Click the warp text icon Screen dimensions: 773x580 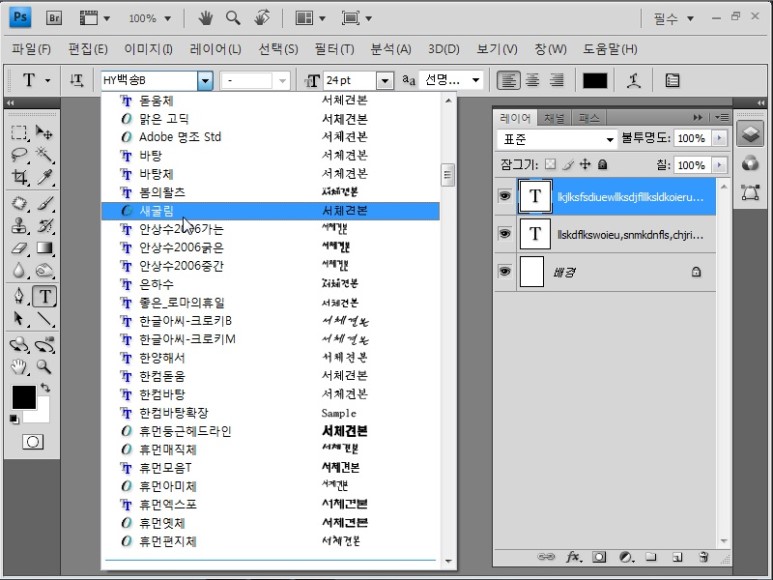point(633,80)
